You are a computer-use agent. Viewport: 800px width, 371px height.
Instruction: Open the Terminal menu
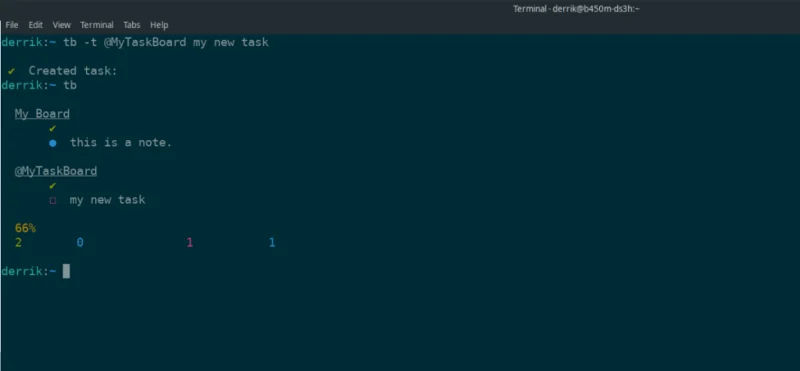tap(97, 25)
